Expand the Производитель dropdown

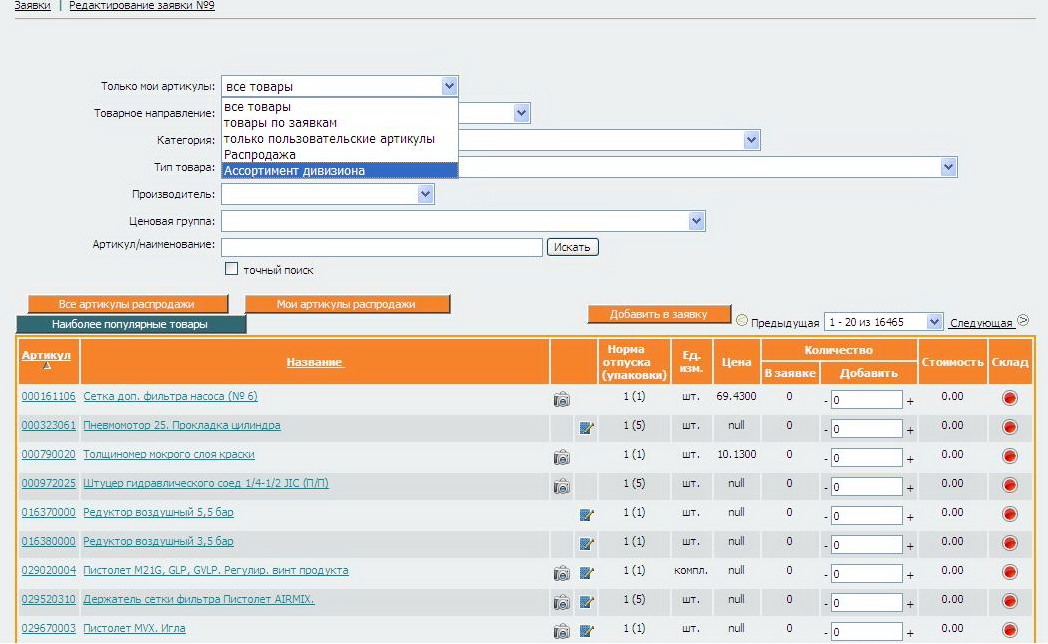click(426, 194)
